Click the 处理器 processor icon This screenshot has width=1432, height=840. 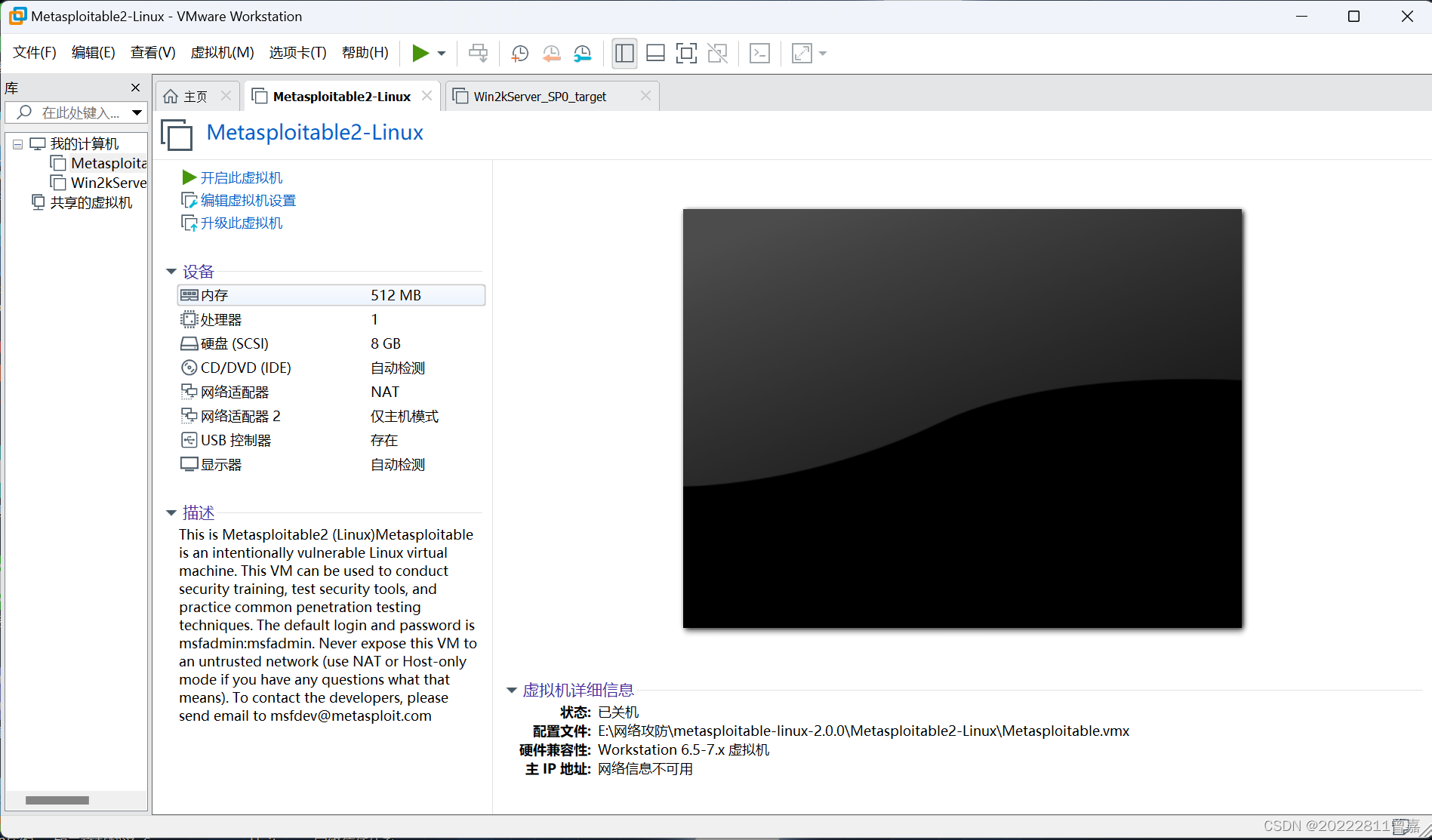coord(189,319)
